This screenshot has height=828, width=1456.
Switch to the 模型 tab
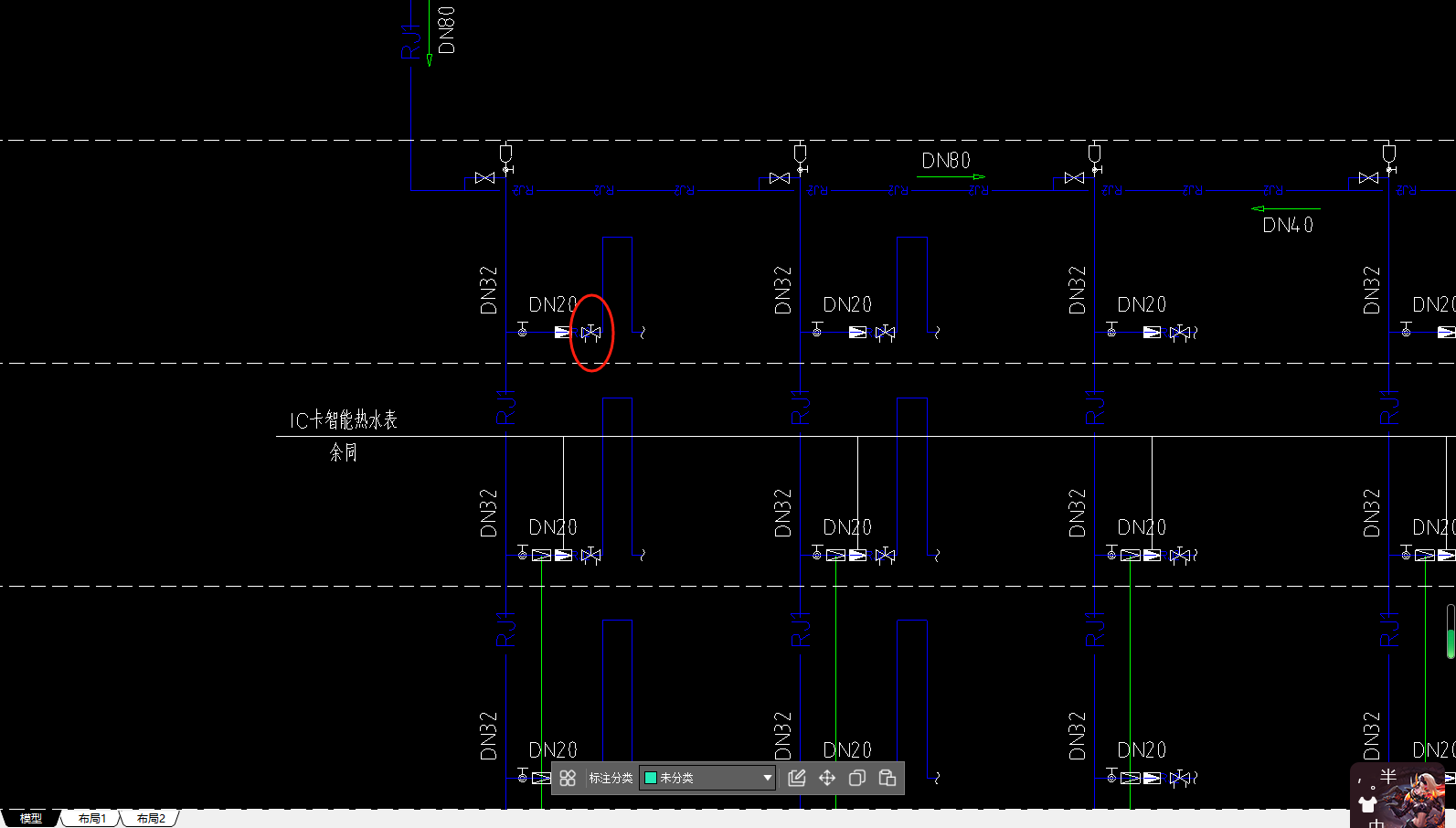(x=31, y=818)
